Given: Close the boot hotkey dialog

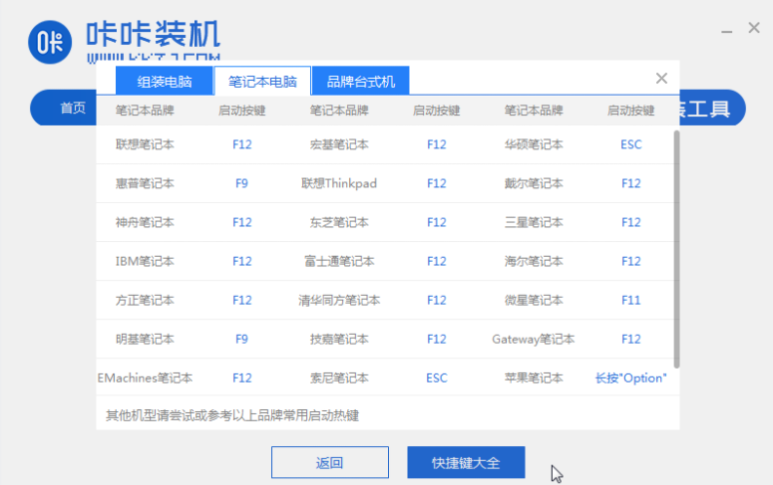Looking at the screenshot, I should [x=662, y=78].
